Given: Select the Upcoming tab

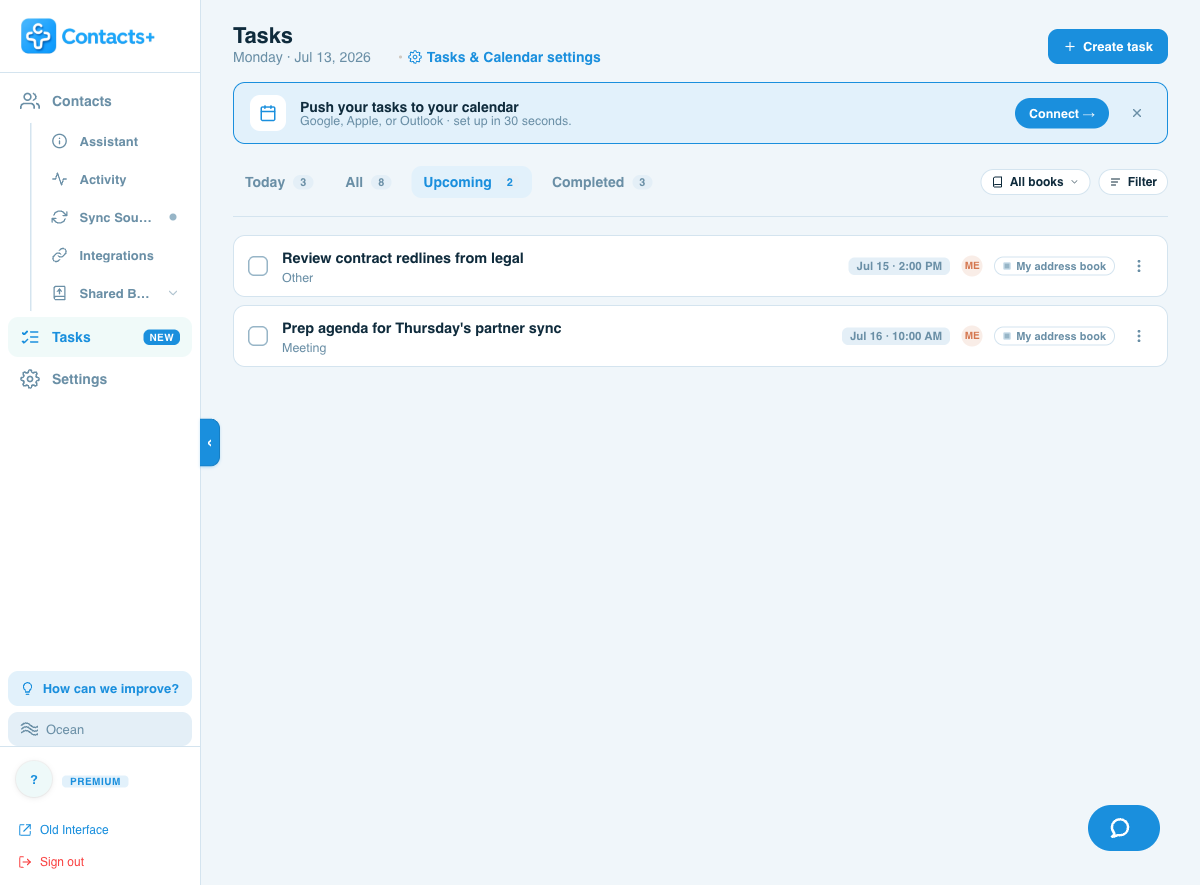Looking at the screenshot, I should (x=471, y=182).
